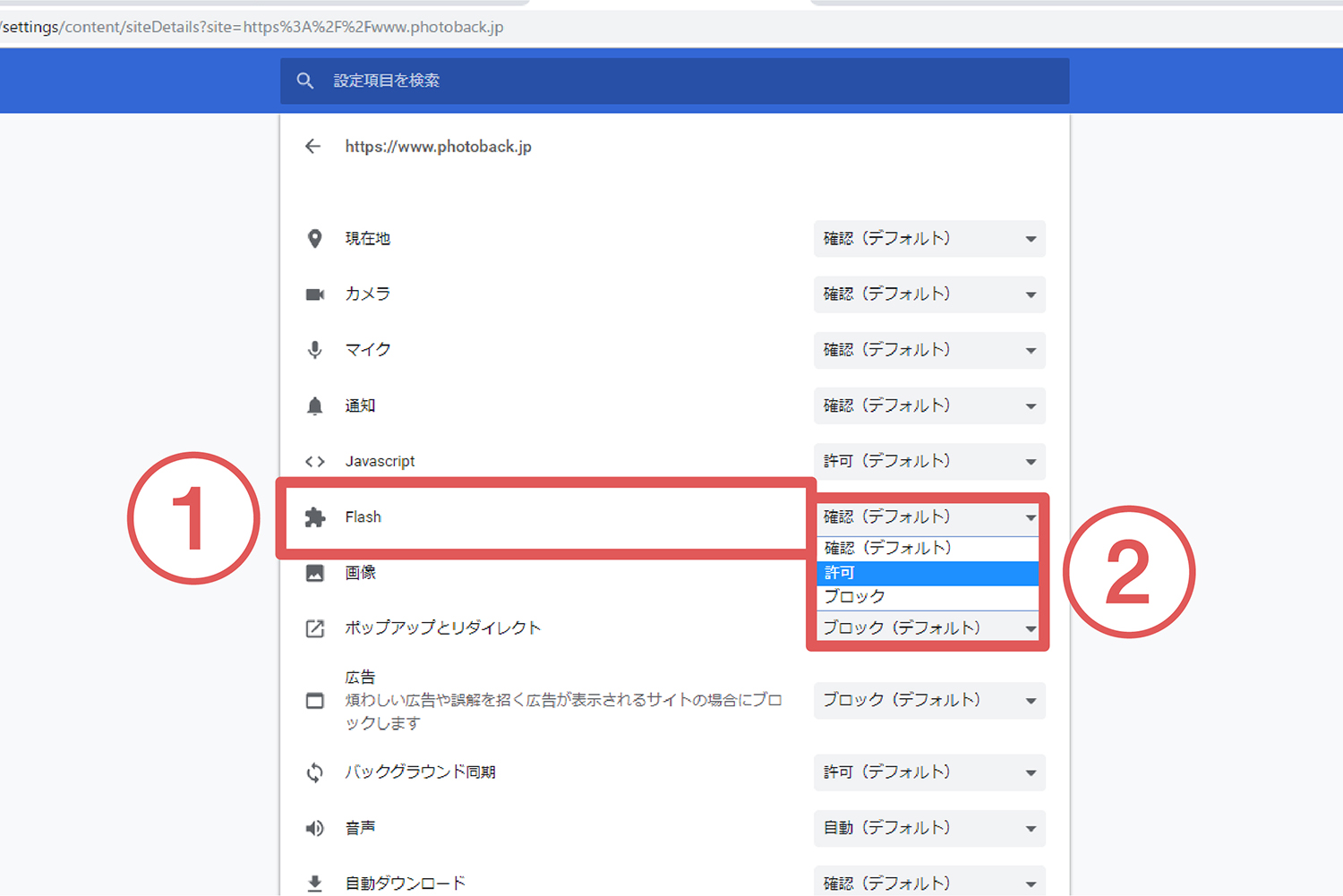Open the ポップアップとリダイレクト permission dropdown

coord(929,628)
